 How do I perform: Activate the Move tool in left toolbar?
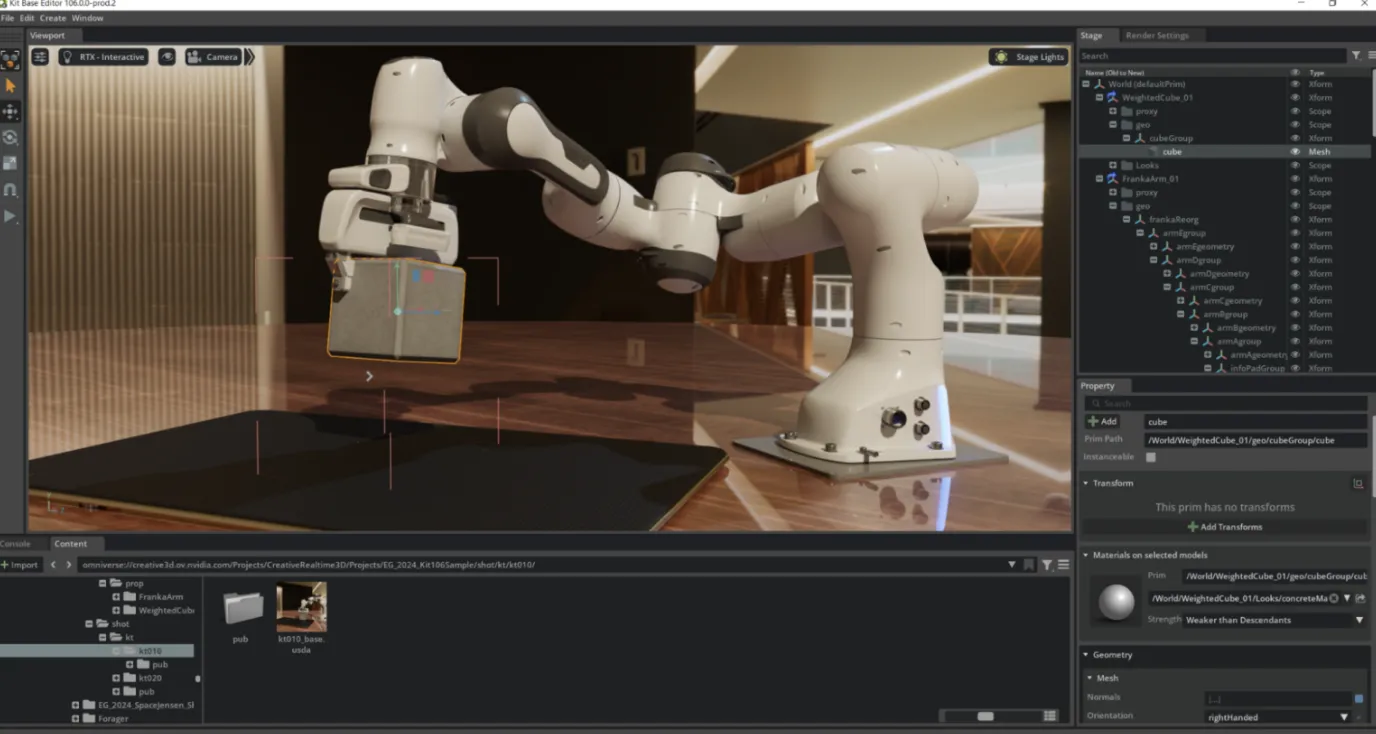click(10, 112)
